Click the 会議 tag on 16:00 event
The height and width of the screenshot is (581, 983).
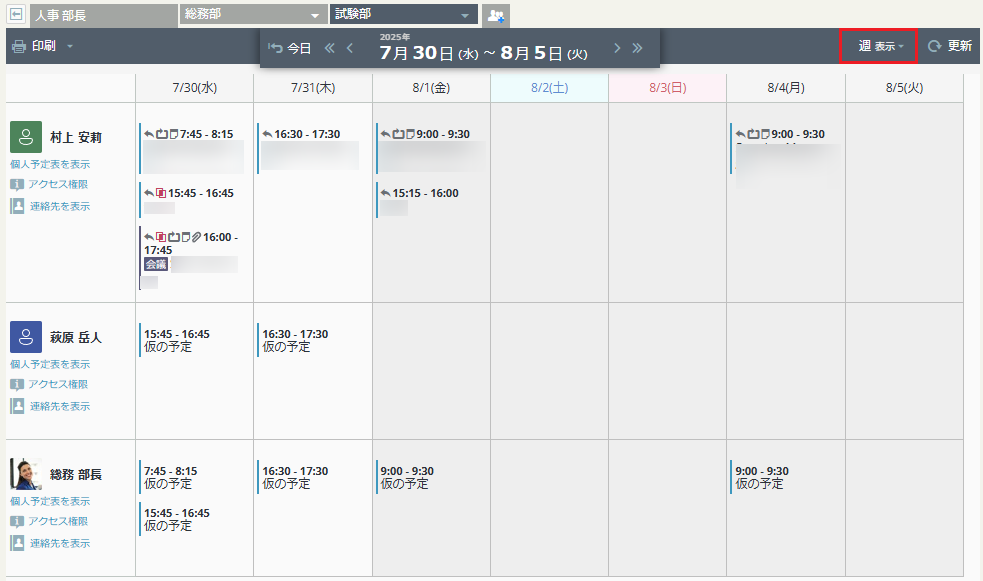[156, 264]
